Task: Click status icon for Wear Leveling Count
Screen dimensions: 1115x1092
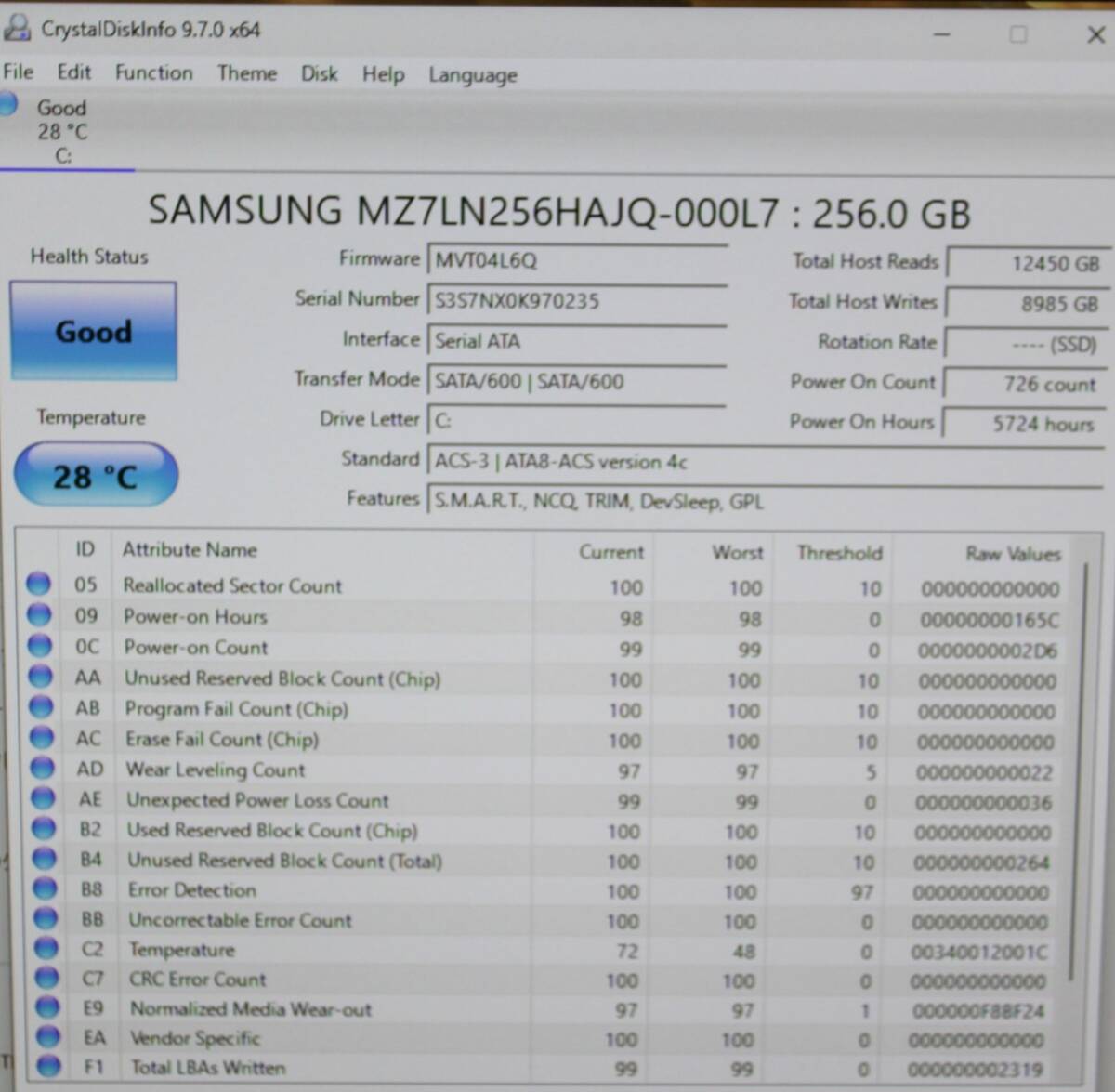Action: click(43, 768)
